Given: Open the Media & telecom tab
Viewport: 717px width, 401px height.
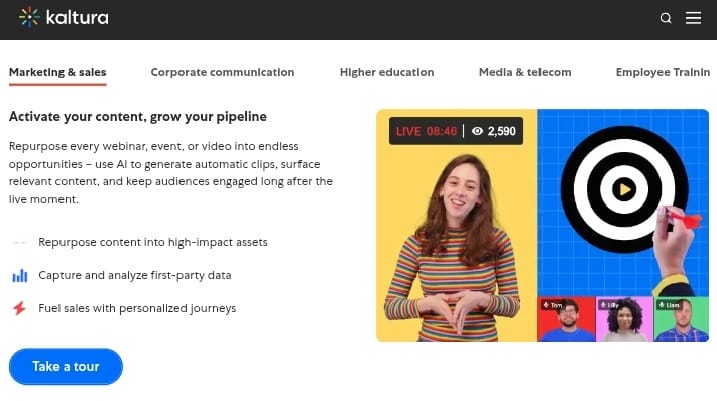Looking at the screenshot, I should point(525,72).
